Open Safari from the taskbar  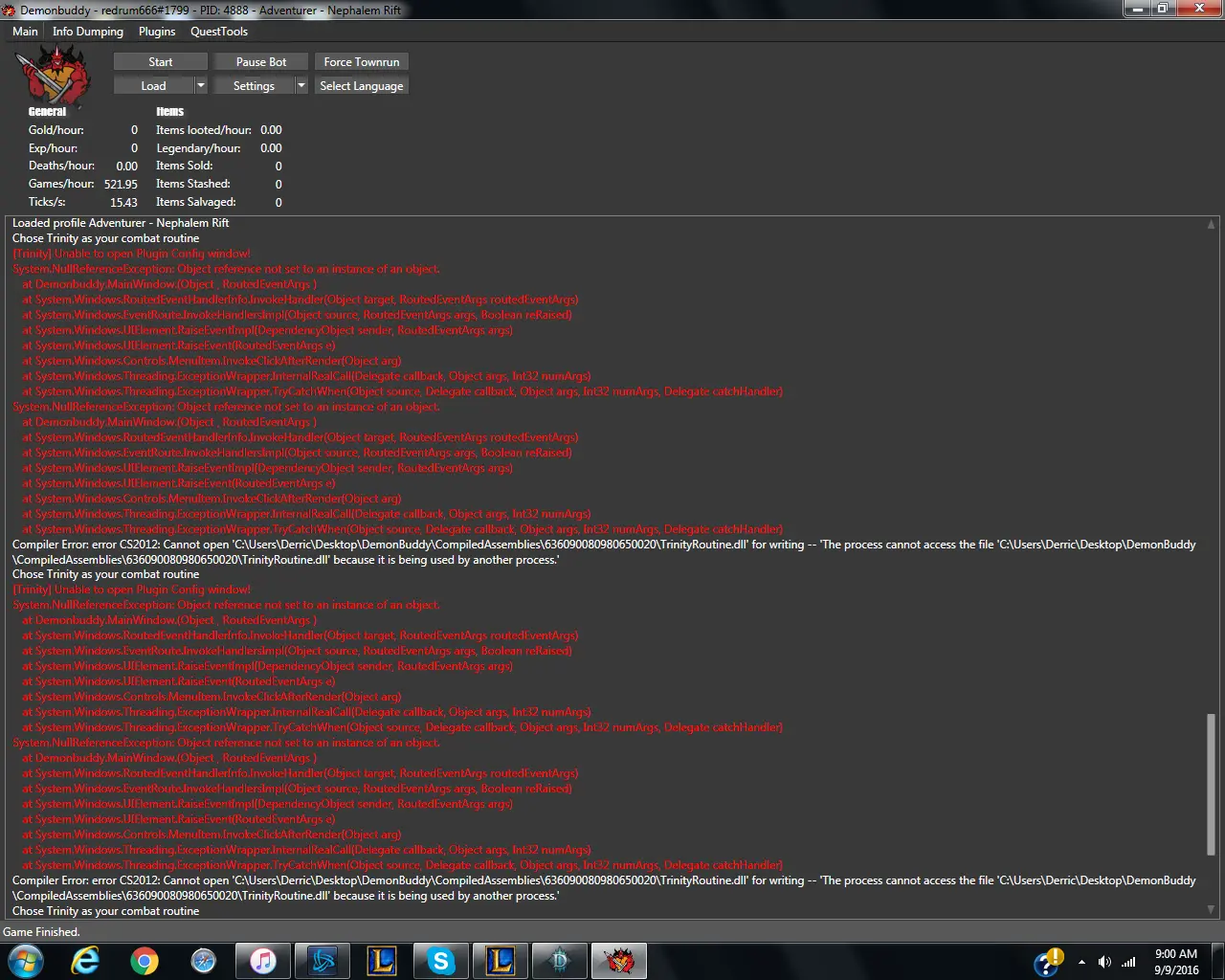(x=204, y=961)
